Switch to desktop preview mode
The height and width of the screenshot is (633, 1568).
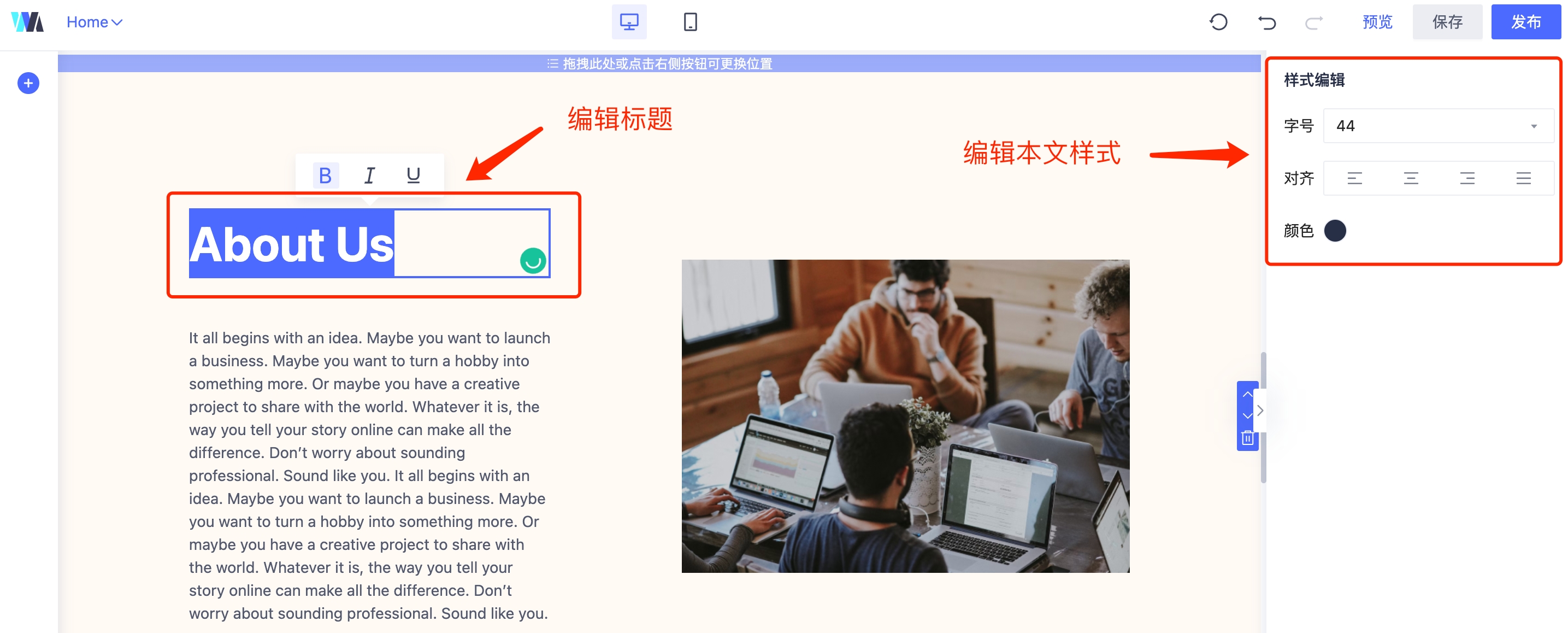pos(629,22)
